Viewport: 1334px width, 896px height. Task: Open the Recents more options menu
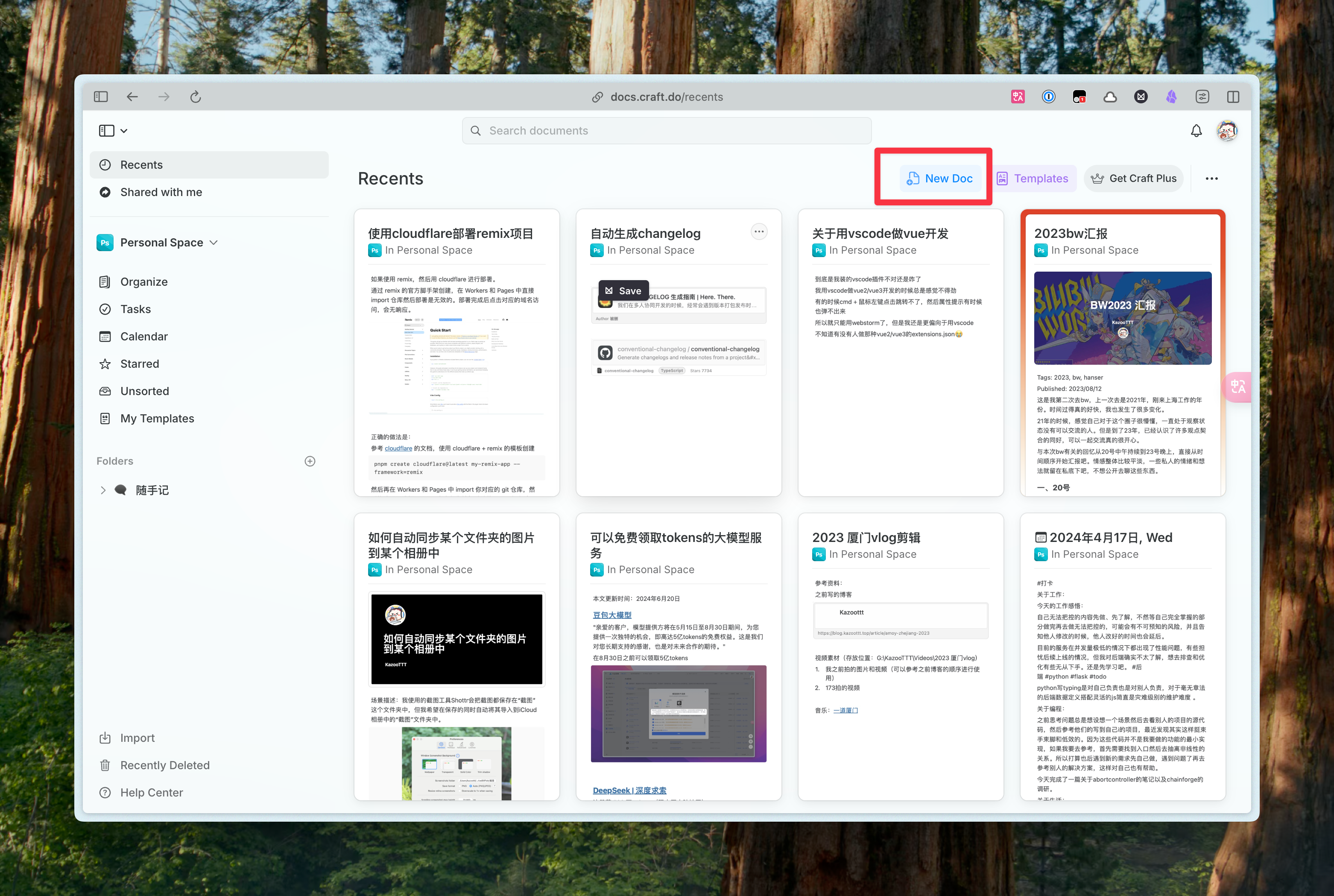(x=1212, y=178)
